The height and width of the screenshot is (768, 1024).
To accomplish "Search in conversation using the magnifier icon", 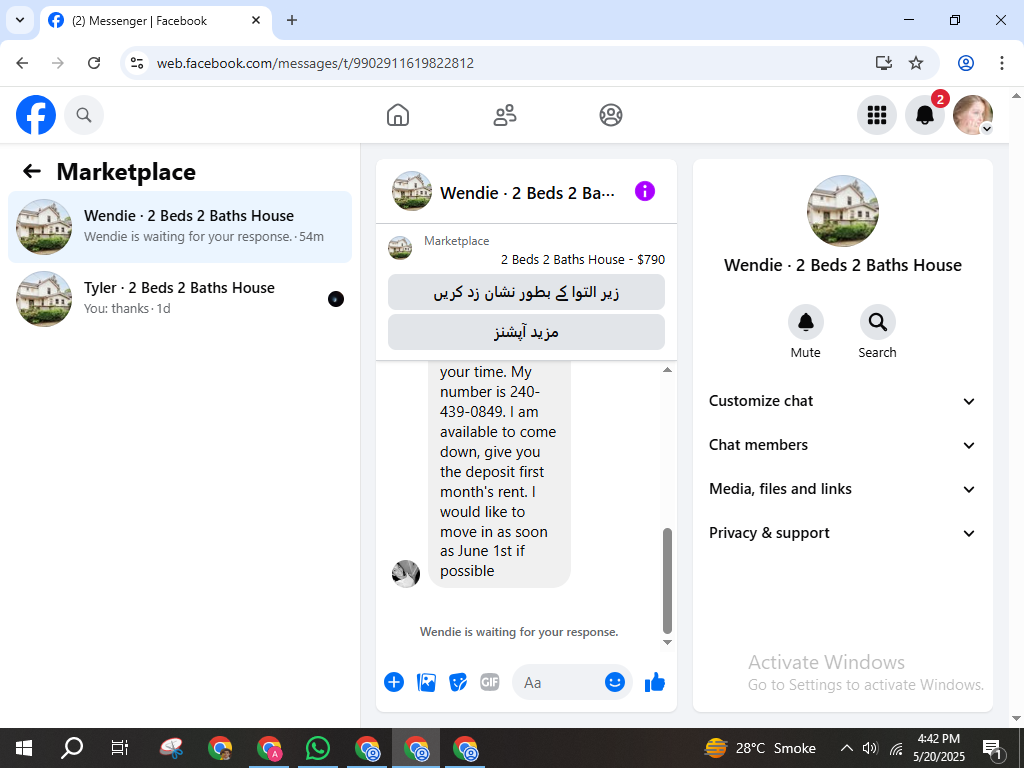I will click(878, 322).
